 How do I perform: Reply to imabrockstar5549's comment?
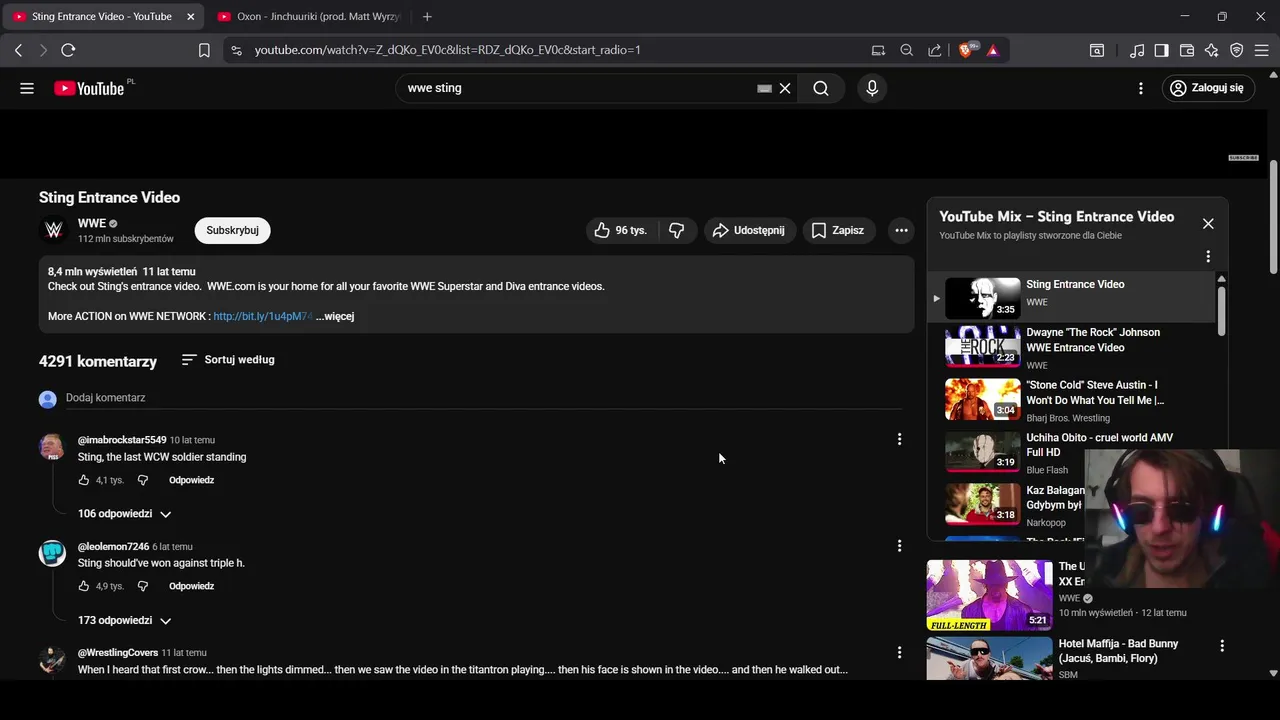pyautogui.click(x=191, y=480)
